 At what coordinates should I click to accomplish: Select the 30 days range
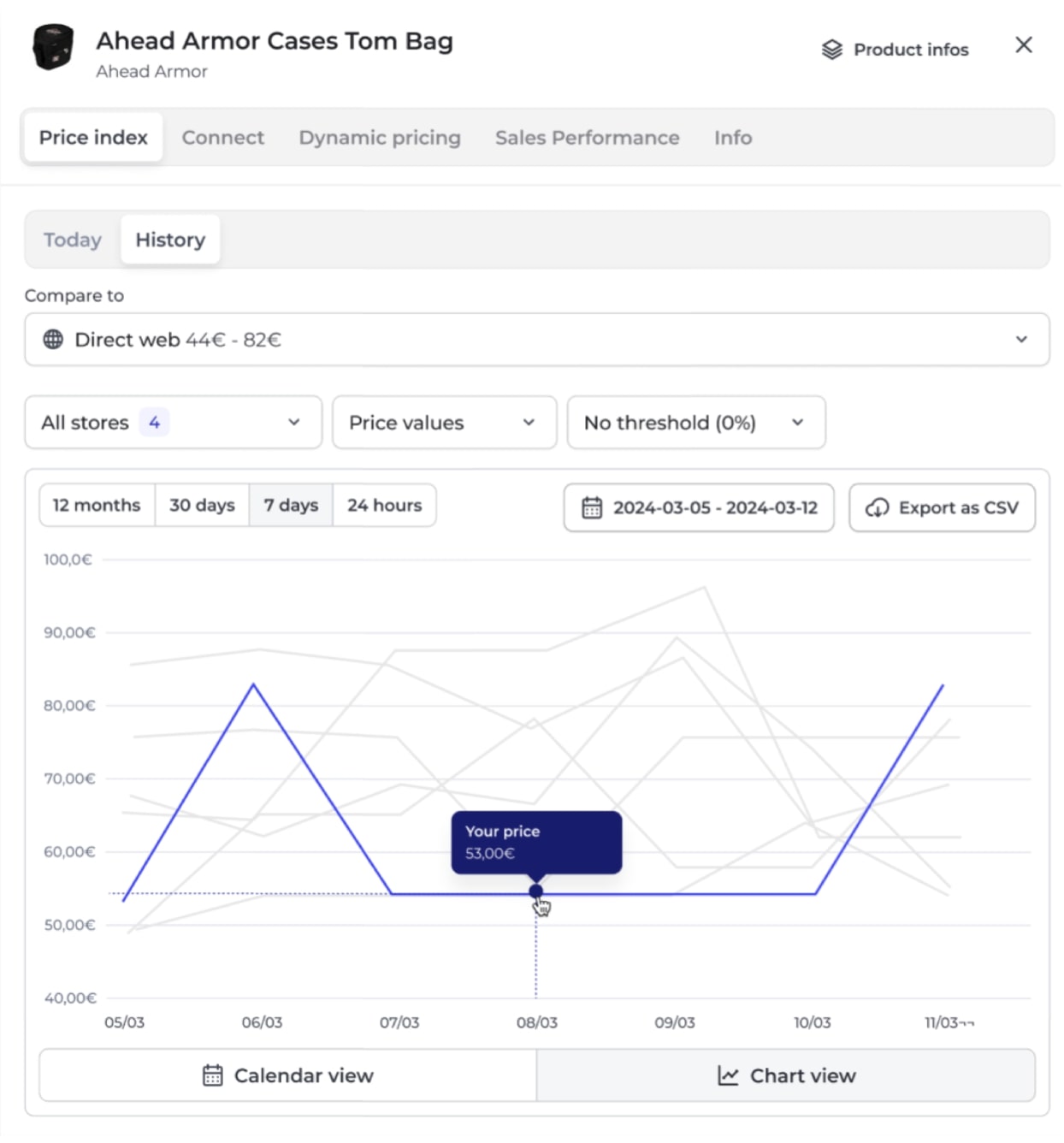coord(202,506)
